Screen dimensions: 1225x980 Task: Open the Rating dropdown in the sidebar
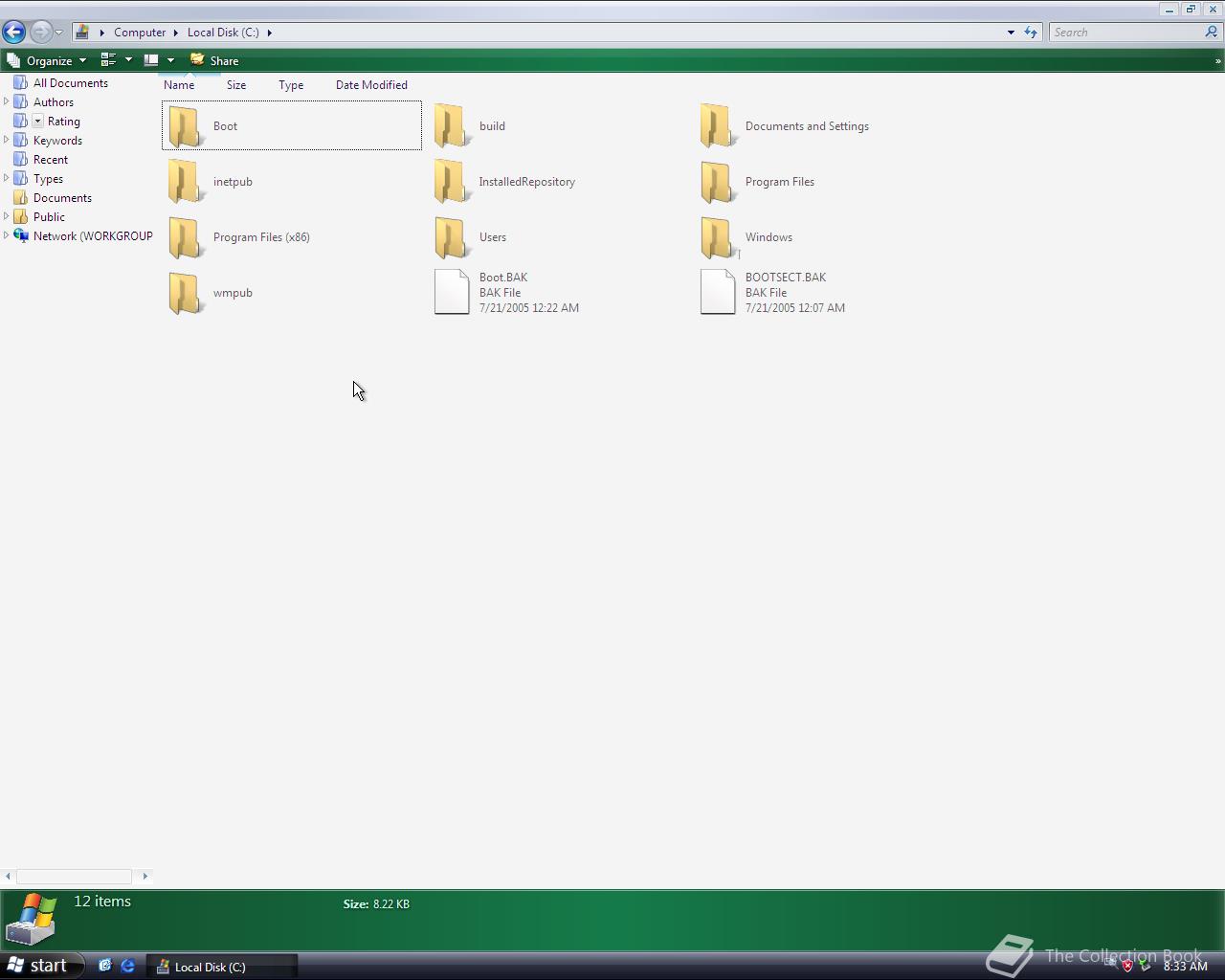38,122
